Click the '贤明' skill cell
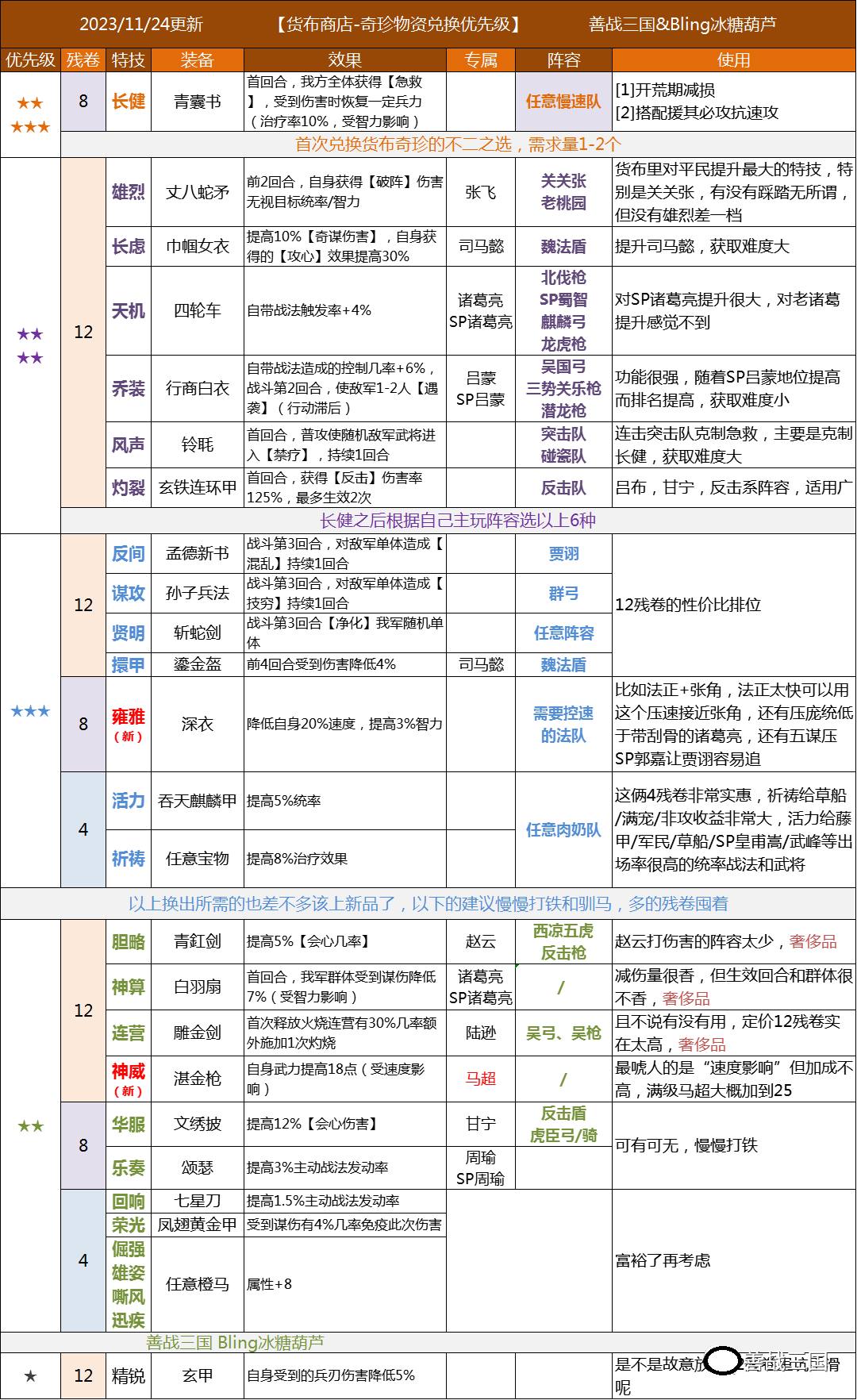Image resolution: width=857 pixels, height=1400 pixels. (x=129, y=633)
